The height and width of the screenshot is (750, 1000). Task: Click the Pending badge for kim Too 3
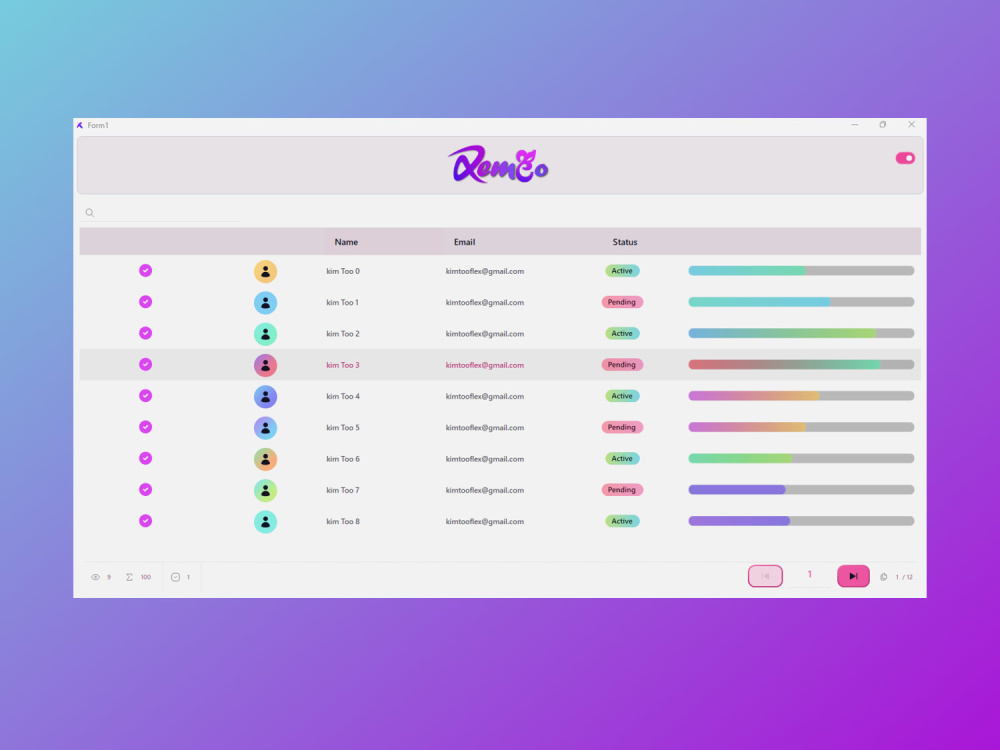click(x=622, y=365)
